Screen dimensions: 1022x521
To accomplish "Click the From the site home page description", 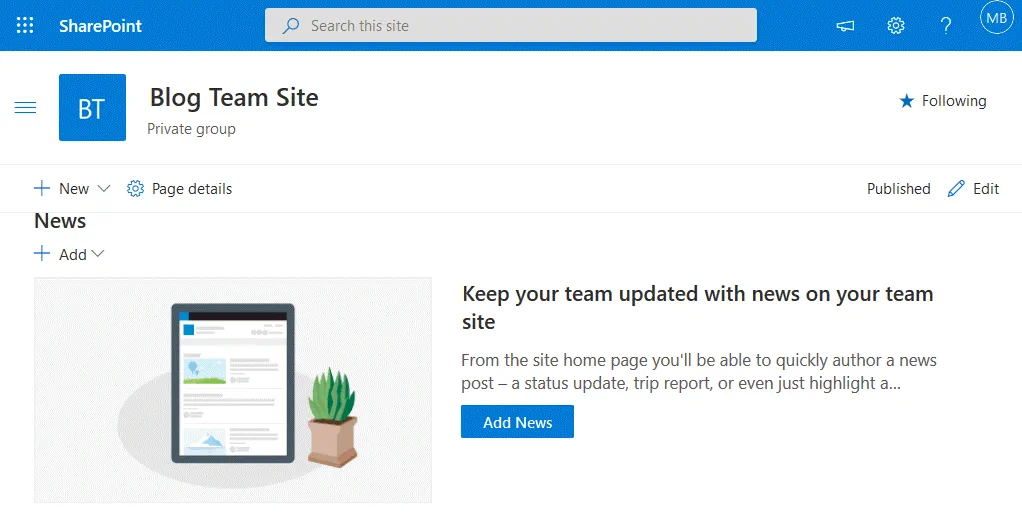I will 699,372.
